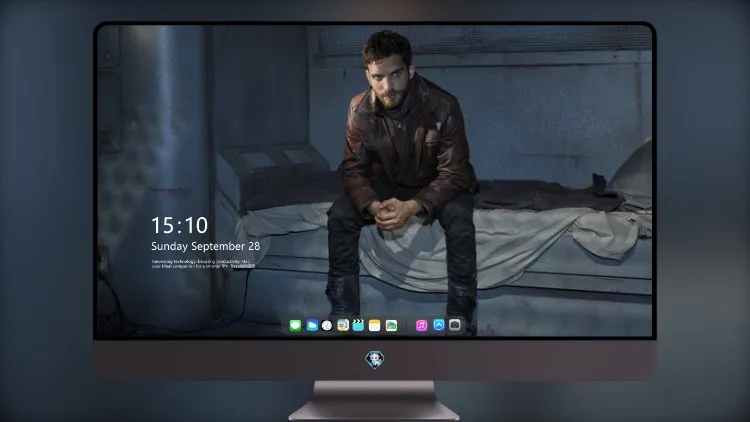Open the yellow Notes app in dock

click(x=375, y=326)
